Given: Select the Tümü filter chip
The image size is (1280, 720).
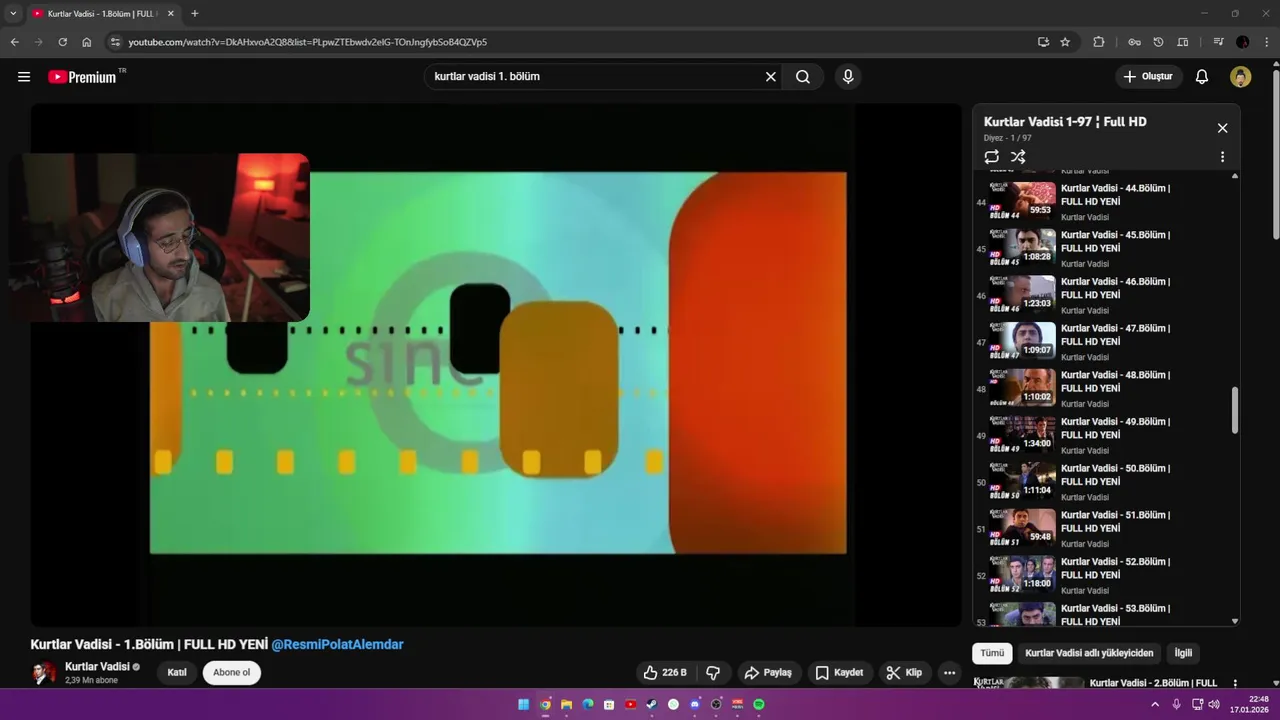Looking at the screenshot, I should tap(992, 653).
